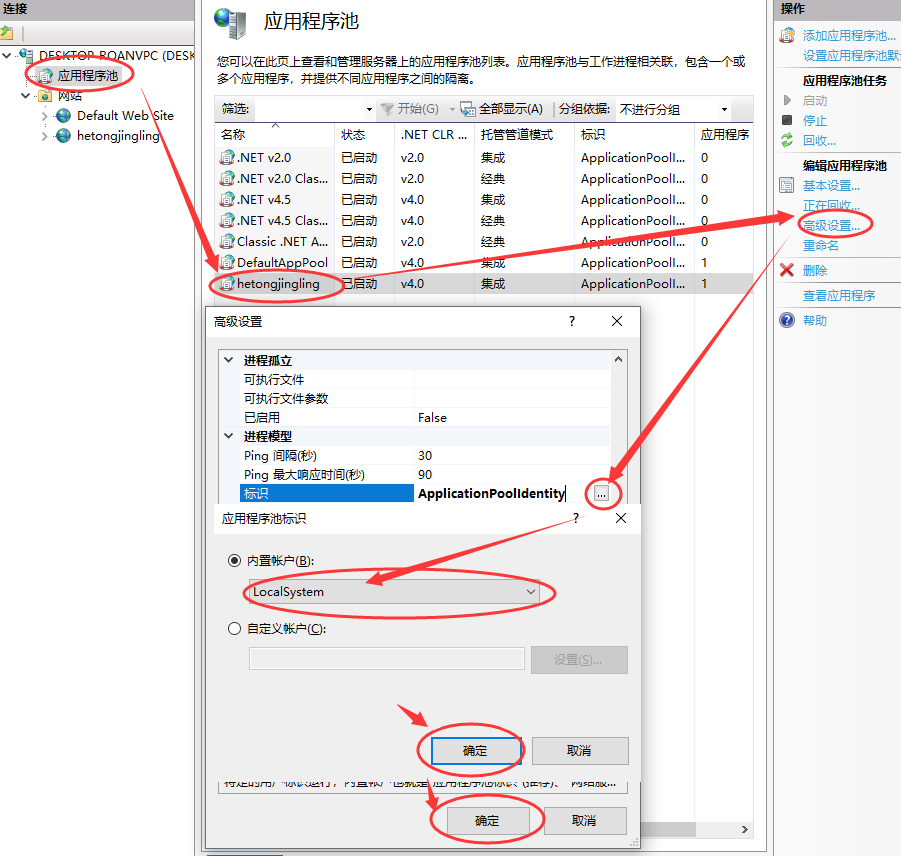Collapse the 进程孤立 section
The height and width of the screenshot is (856, 901).
229,360
